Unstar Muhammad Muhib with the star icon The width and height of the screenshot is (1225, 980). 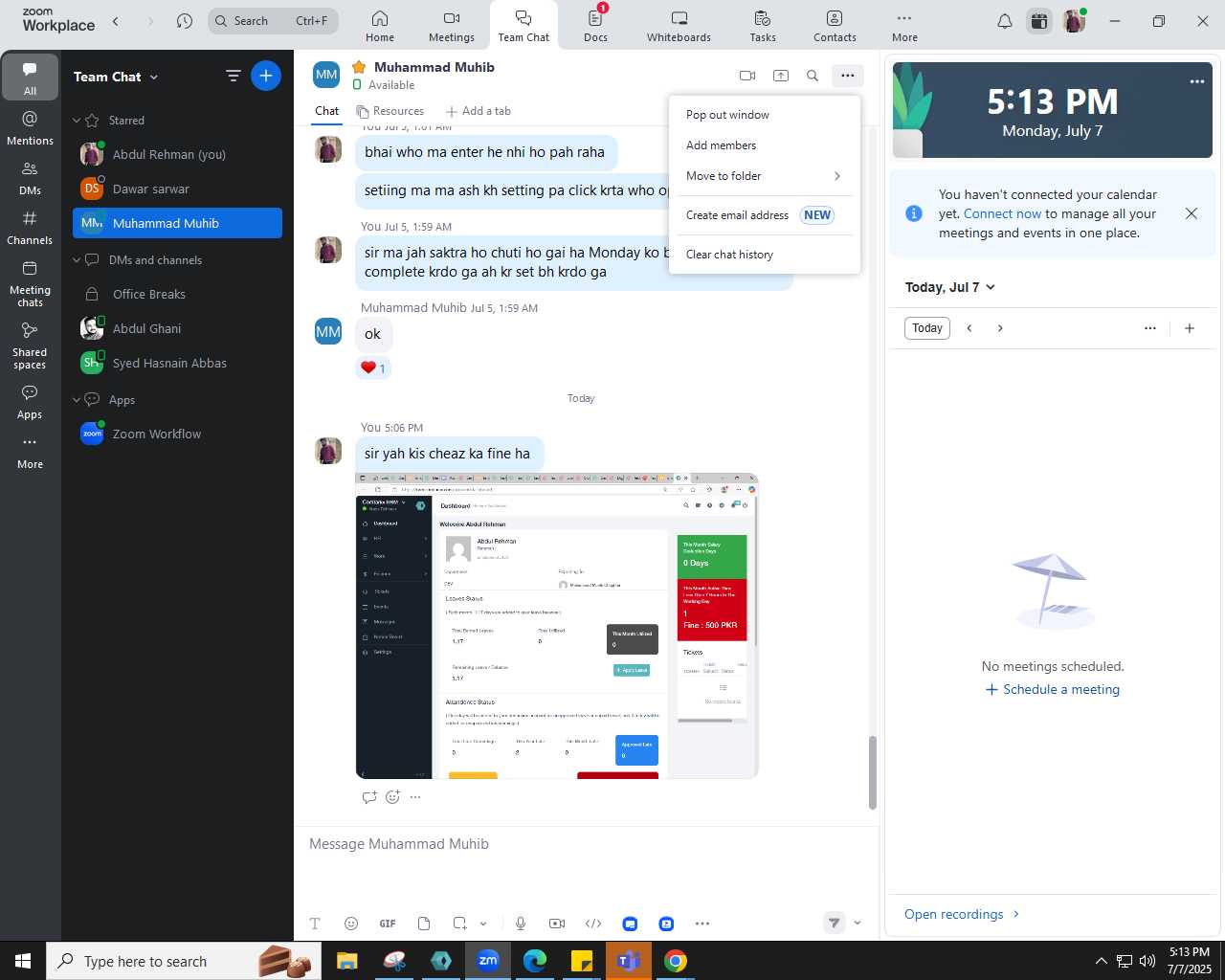(x=359, y=67)
